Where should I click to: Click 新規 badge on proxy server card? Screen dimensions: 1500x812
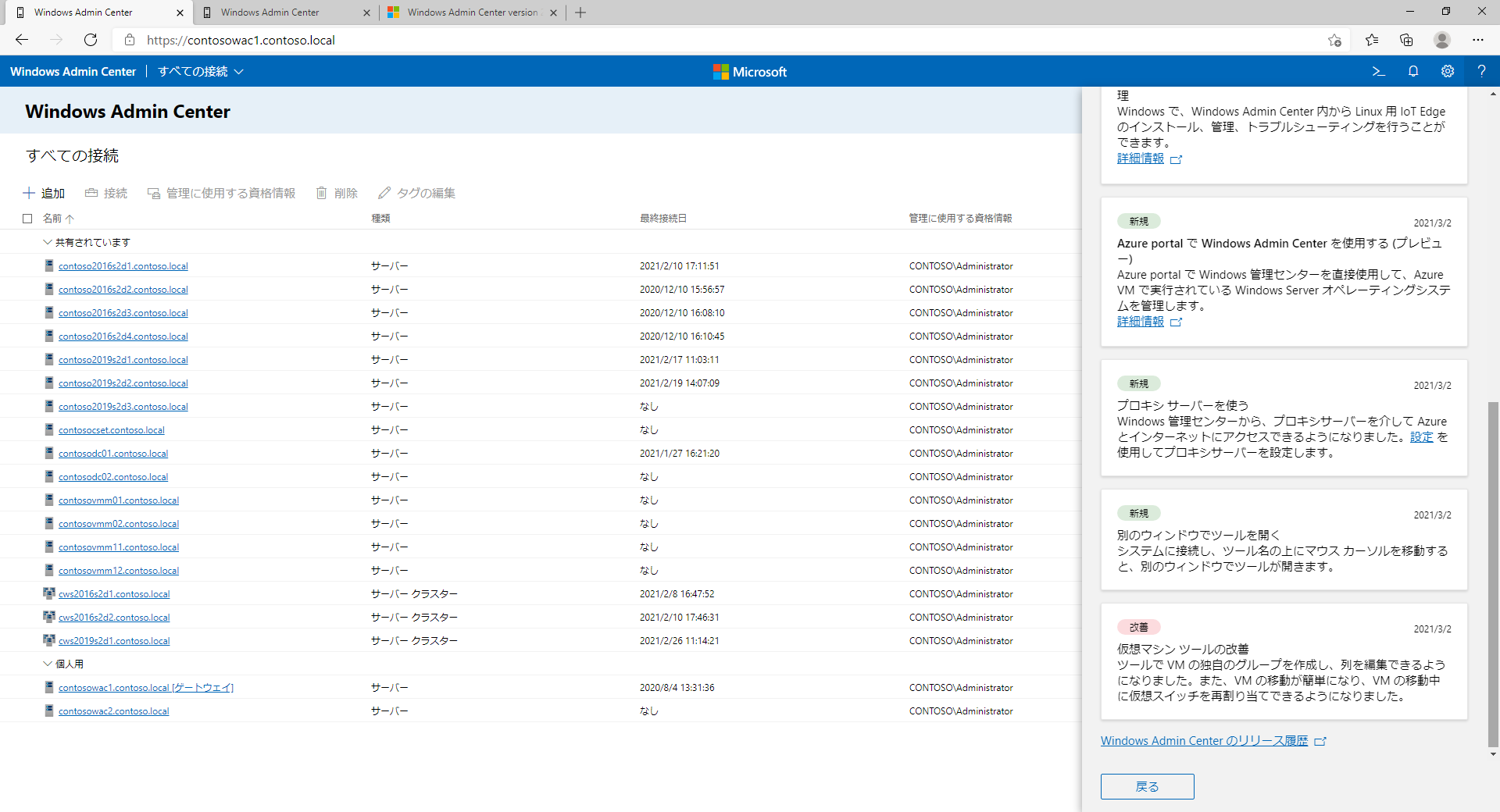pyautogui.click(x=1138, y=384)
